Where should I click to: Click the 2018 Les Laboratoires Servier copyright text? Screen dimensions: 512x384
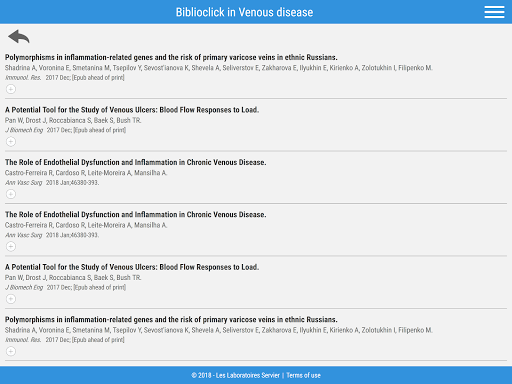[235, 375]
